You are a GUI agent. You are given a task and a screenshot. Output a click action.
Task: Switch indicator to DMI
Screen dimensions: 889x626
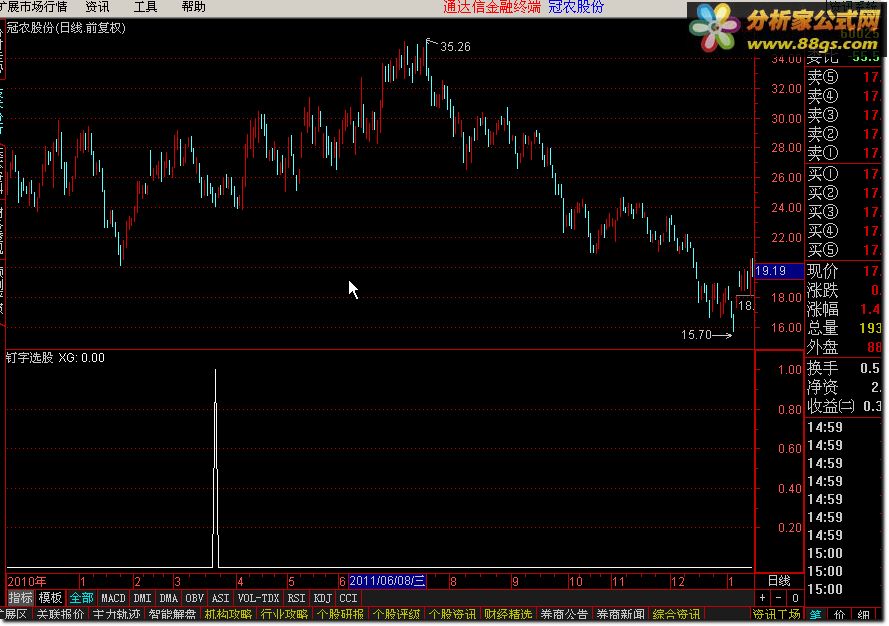[142, 598]
